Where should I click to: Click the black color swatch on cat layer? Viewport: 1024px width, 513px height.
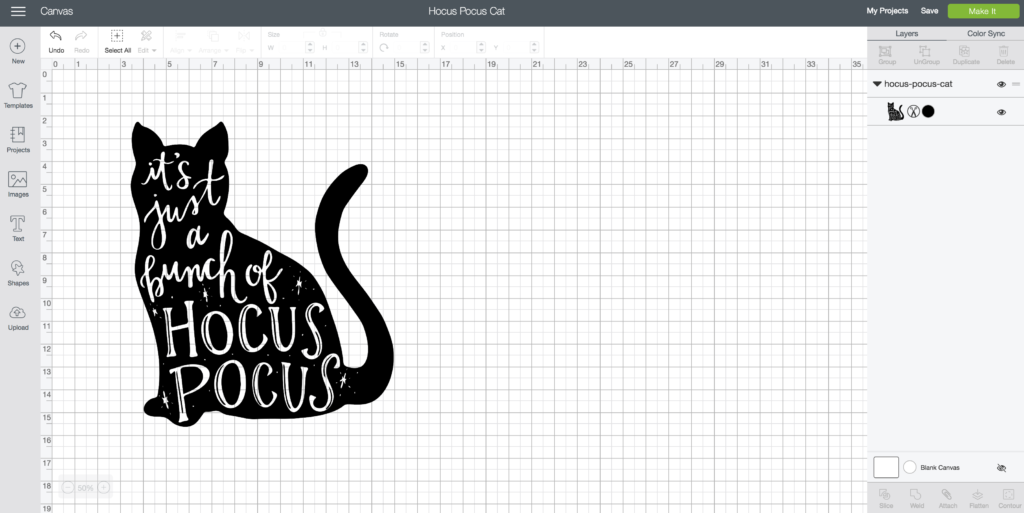[x=928, y=112]
